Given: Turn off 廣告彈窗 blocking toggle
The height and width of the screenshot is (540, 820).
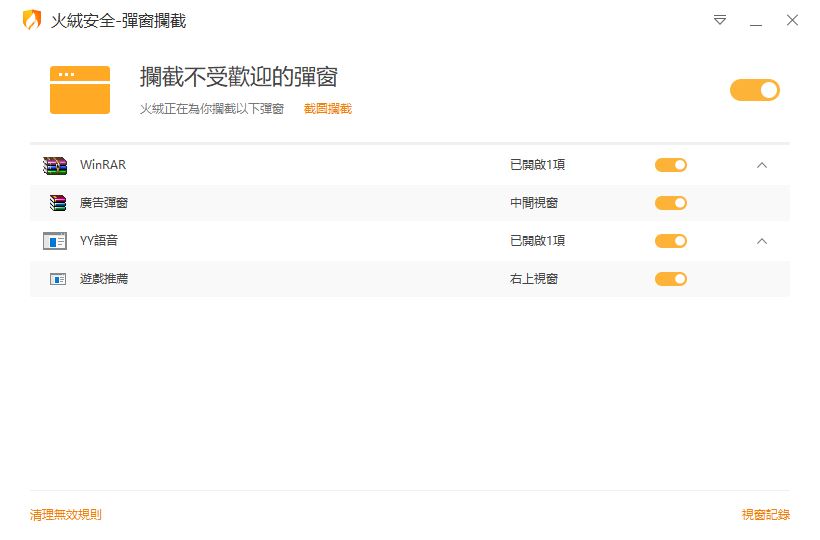Looking at the screenshot, I should tap(670, 203).
